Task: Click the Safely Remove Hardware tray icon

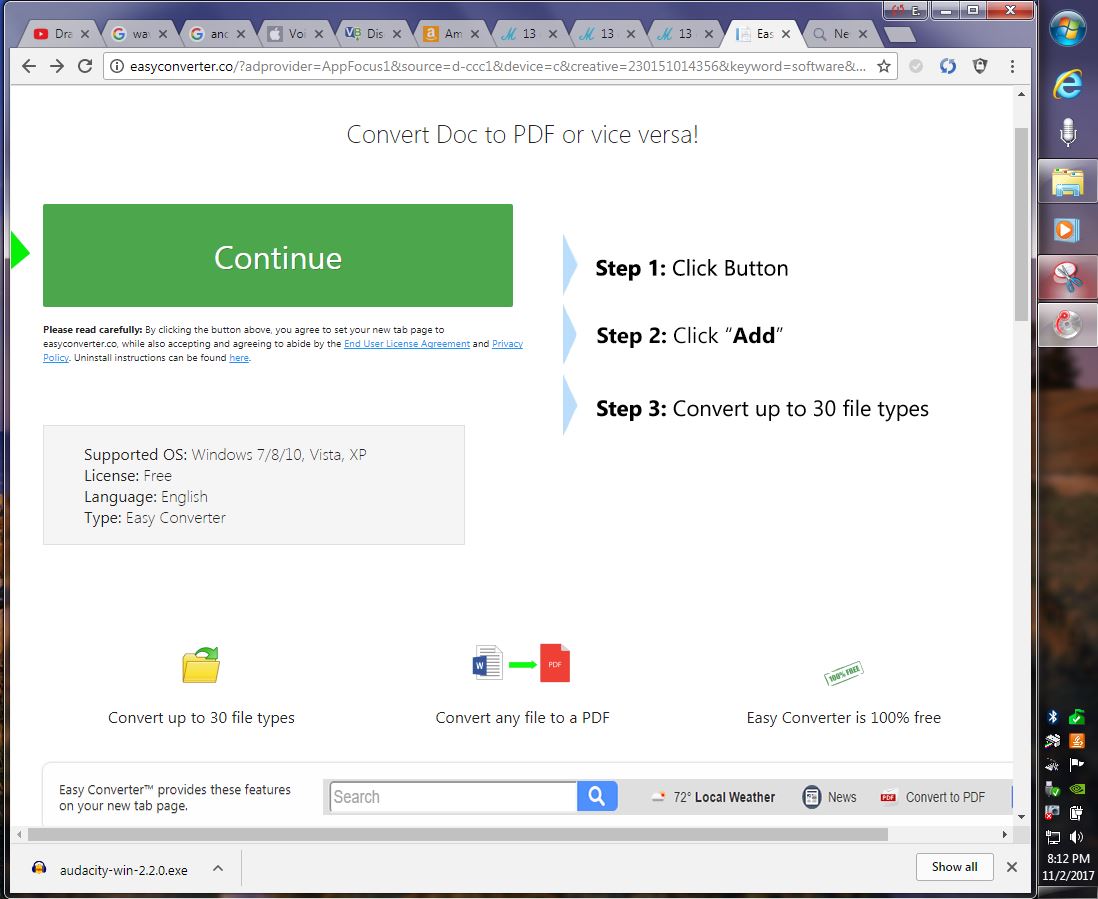Action: (x=1052, y=789)
